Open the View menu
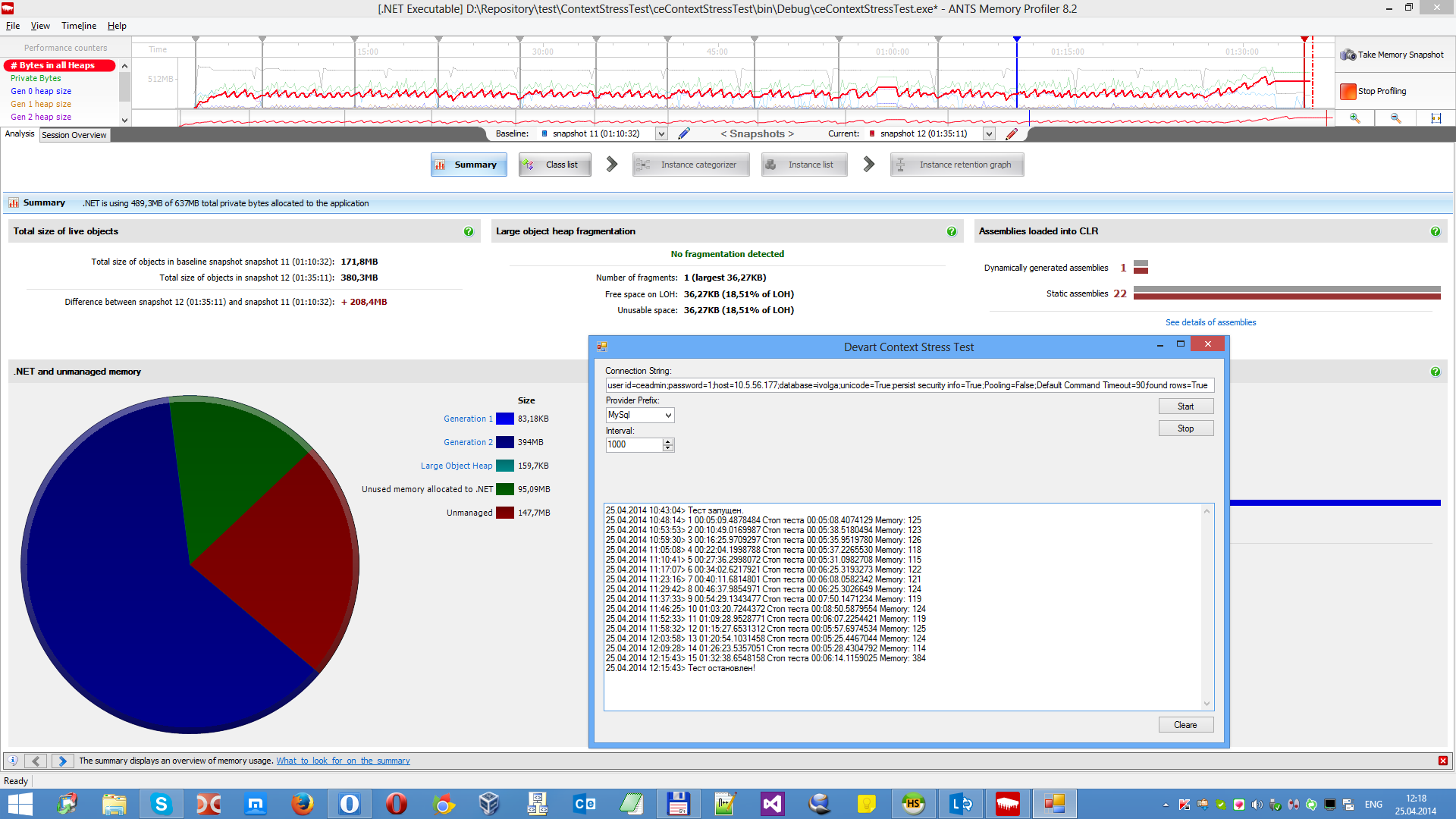This screenshot has height=819, width=1456. [40, 26]
